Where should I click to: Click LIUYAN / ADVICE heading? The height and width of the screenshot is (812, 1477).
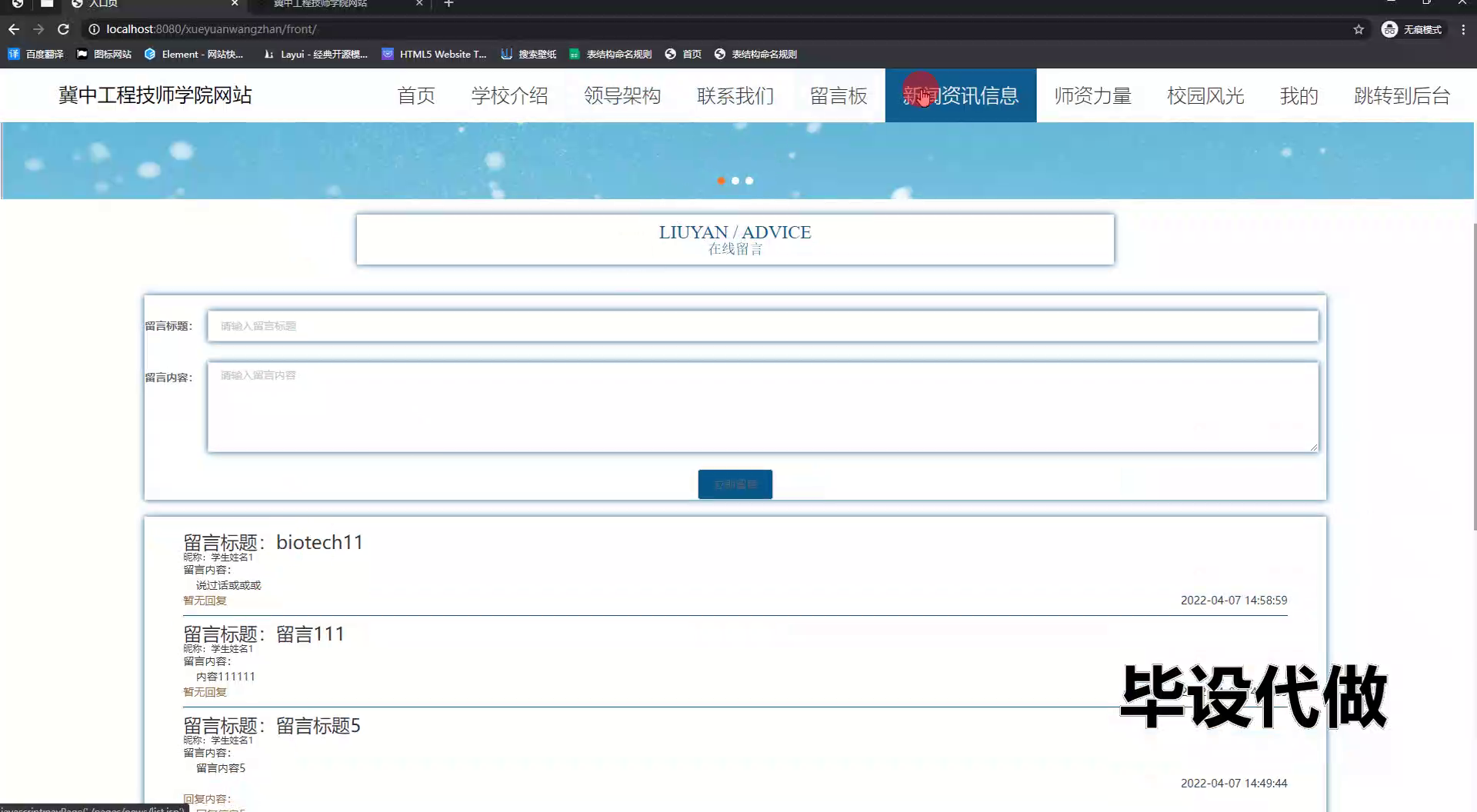pyautogui.click(x=735, y=232)
